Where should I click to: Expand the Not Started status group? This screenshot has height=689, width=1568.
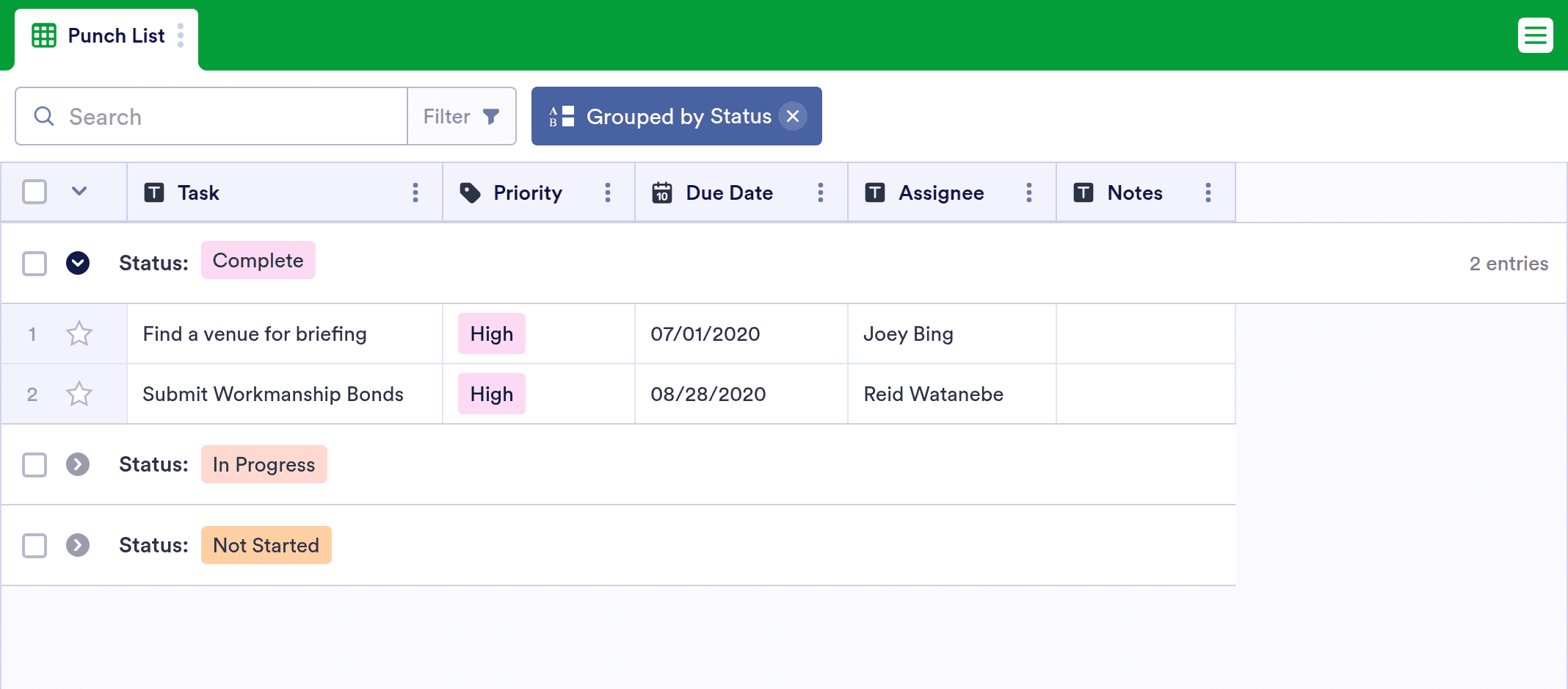point(78,545)
